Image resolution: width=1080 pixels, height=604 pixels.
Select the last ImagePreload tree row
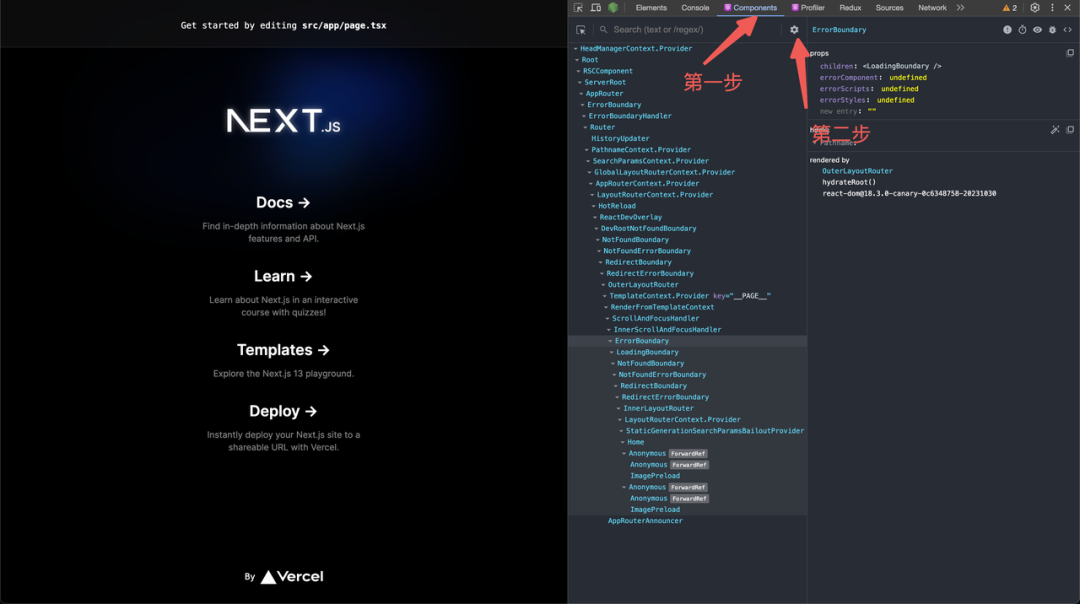tap(687, 510)
